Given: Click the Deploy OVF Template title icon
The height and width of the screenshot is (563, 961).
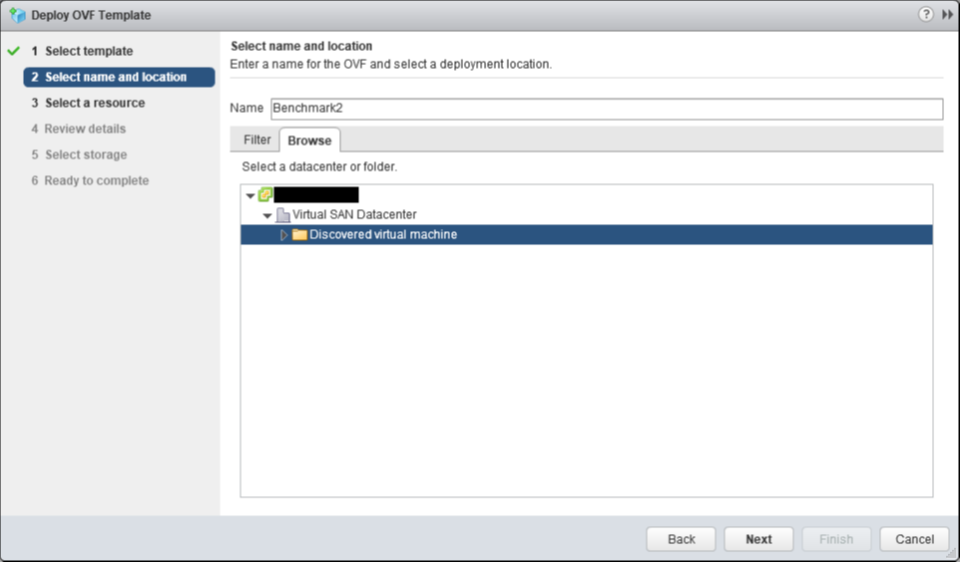Looking at the screenshot, I should [18, 15].
